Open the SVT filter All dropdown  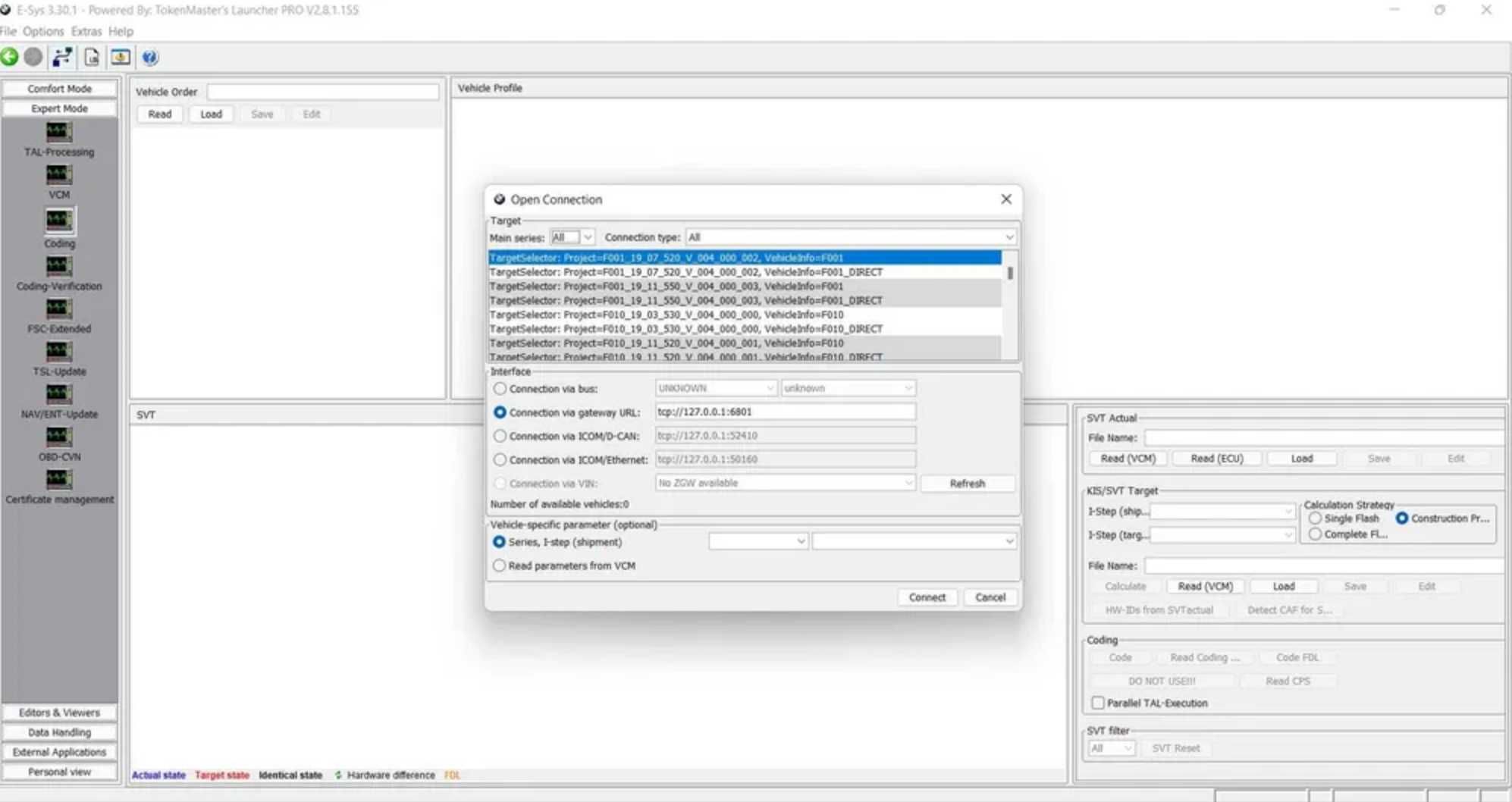click(x=1112, y=748)
